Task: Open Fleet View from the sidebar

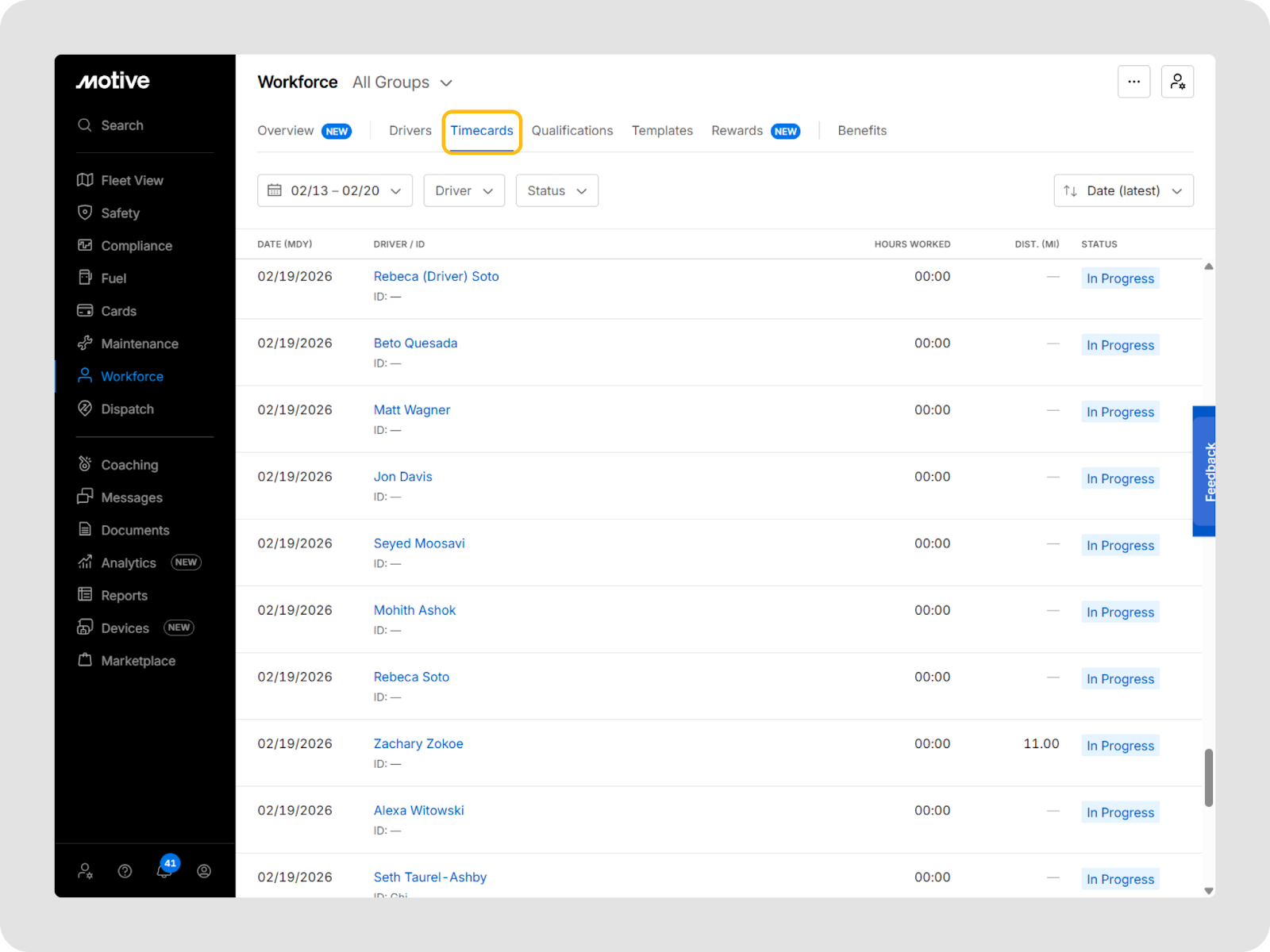Action: pyautogui.click(x=132, y=181)
